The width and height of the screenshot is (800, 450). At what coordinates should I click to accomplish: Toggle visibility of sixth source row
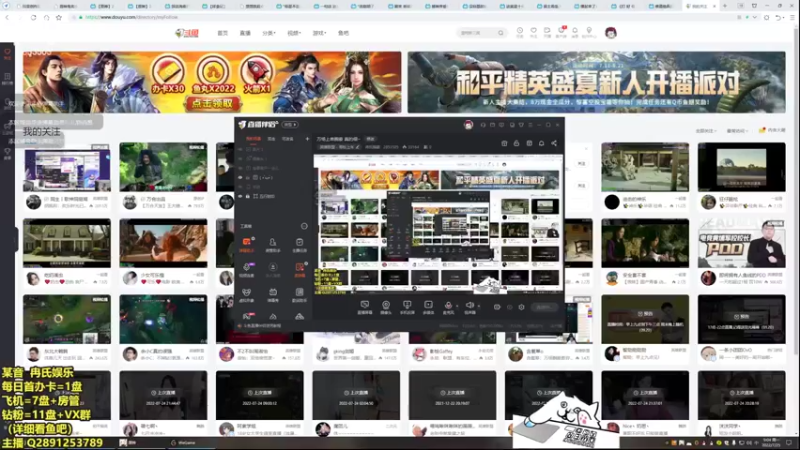pos(240,196)
